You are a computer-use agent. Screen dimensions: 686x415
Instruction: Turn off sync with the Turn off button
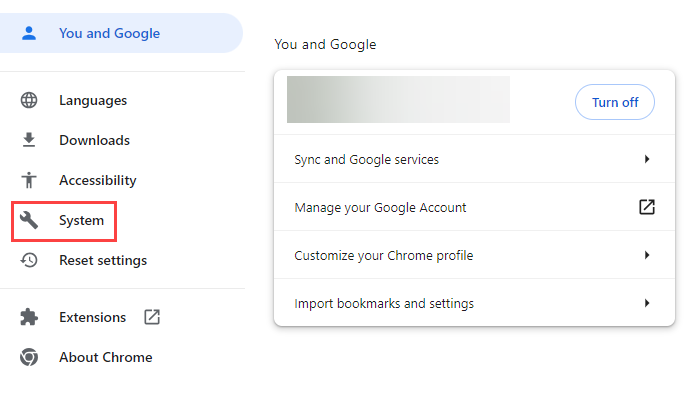[615, 102]
